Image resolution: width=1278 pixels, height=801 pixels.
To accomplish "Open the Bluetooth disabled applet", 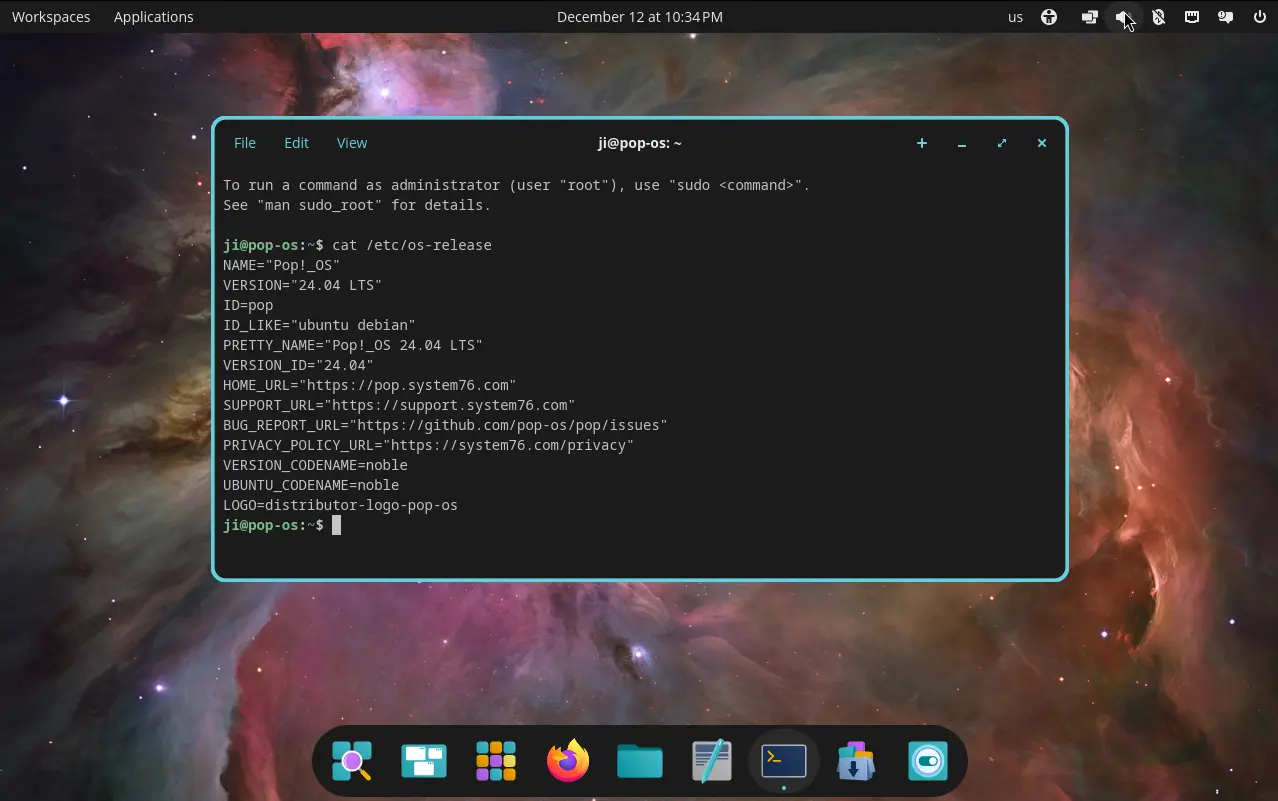I will 1158,17.
